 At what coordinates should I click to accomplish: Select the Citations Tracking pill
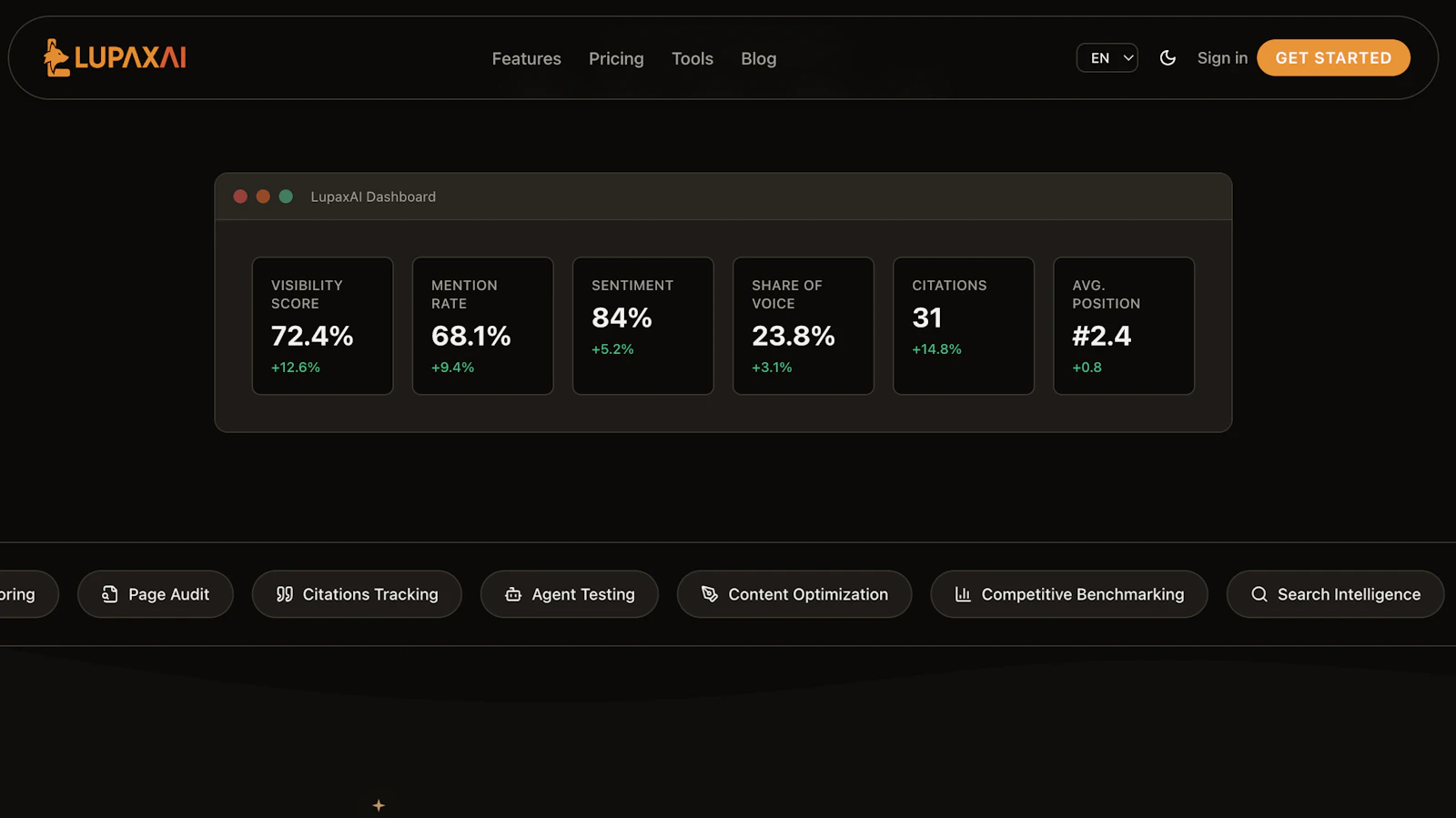pyautogui.click(x=357, y=594)
